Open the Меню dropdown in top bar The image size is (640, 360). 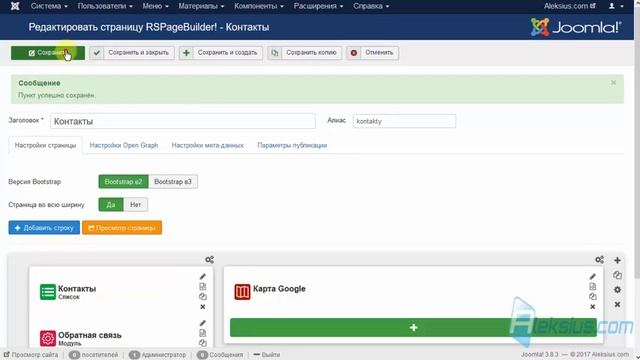[x=155, y=6]
